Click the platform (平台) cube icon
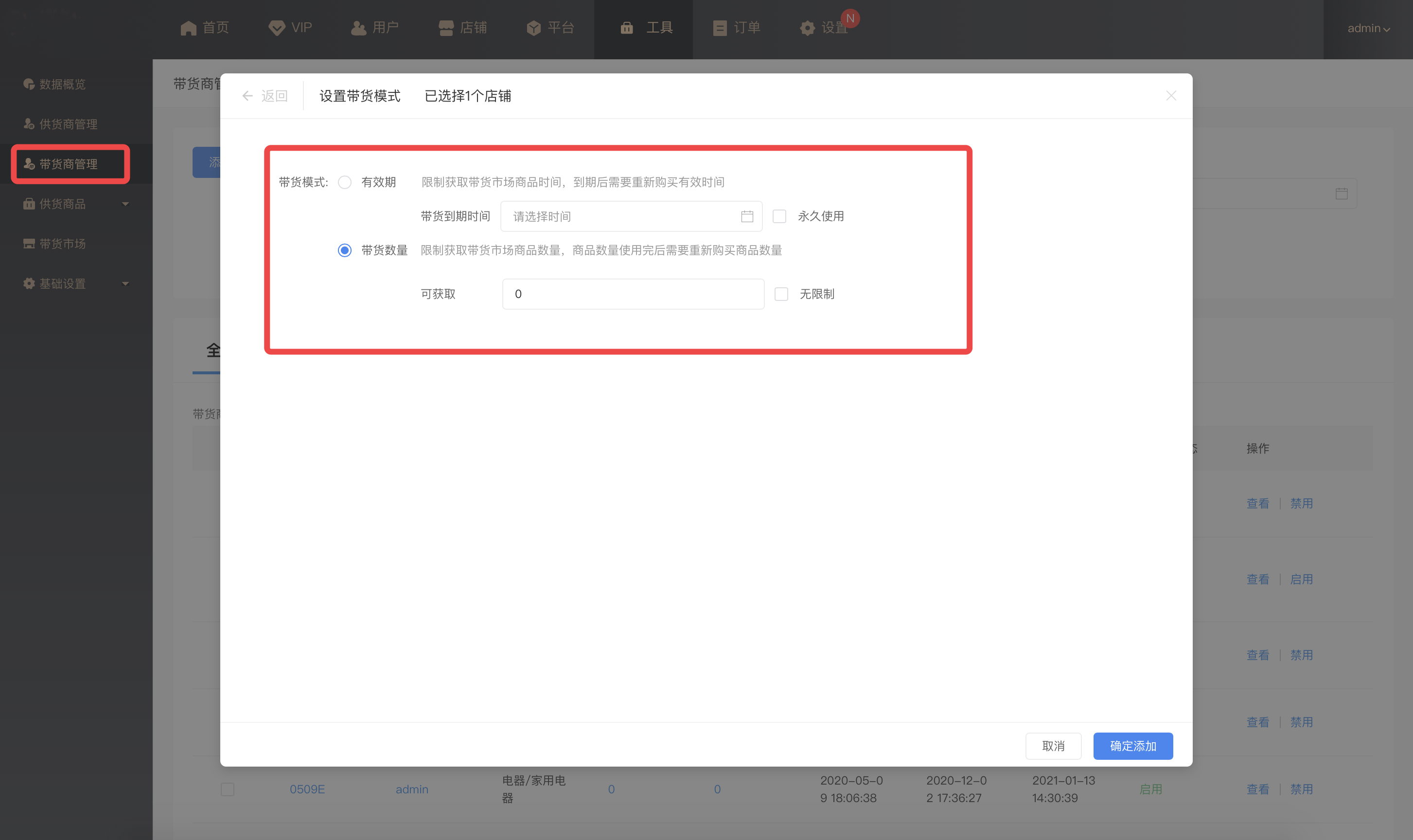 point(533,28)
